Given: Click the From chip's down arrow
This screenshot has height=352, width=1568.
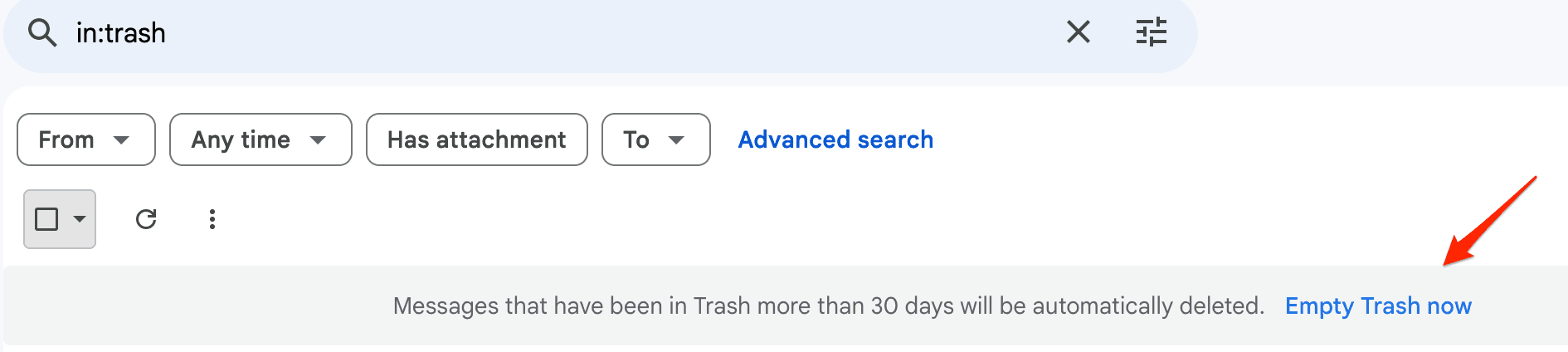Looking at the screenshot, I should pyautogui.click(x=122, y=139).
